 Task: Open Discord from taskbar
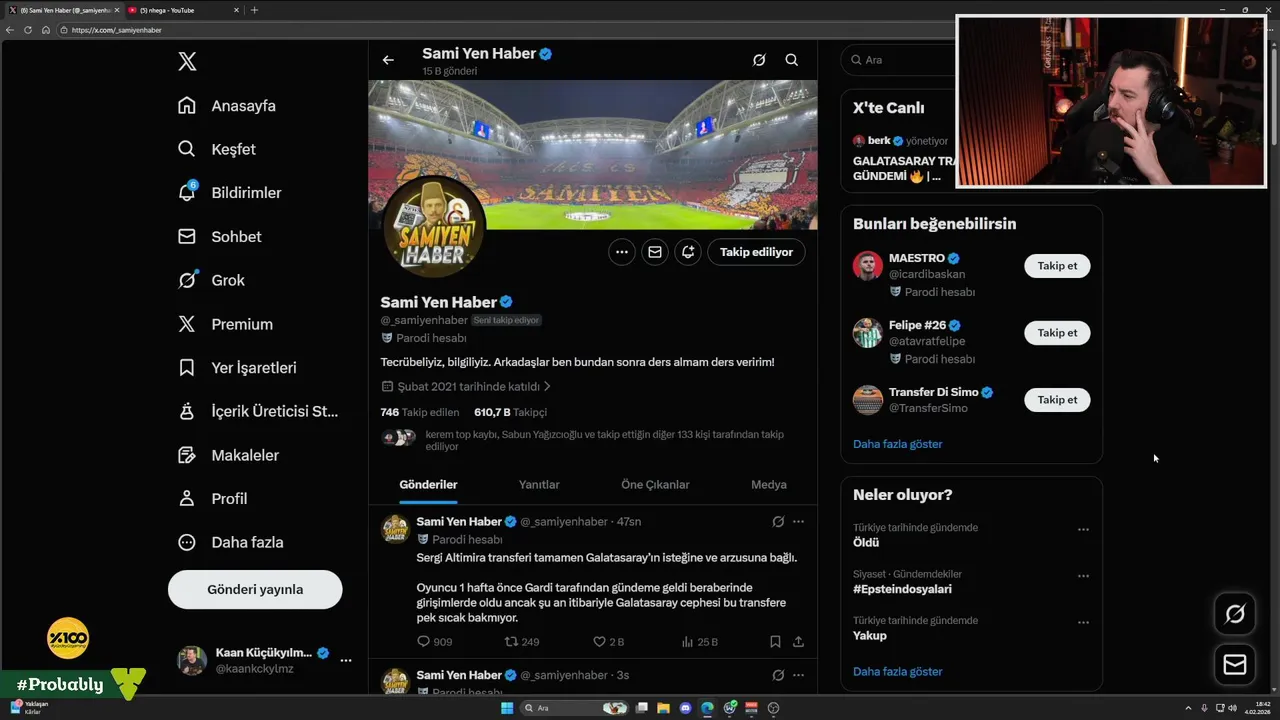(685, 708)
